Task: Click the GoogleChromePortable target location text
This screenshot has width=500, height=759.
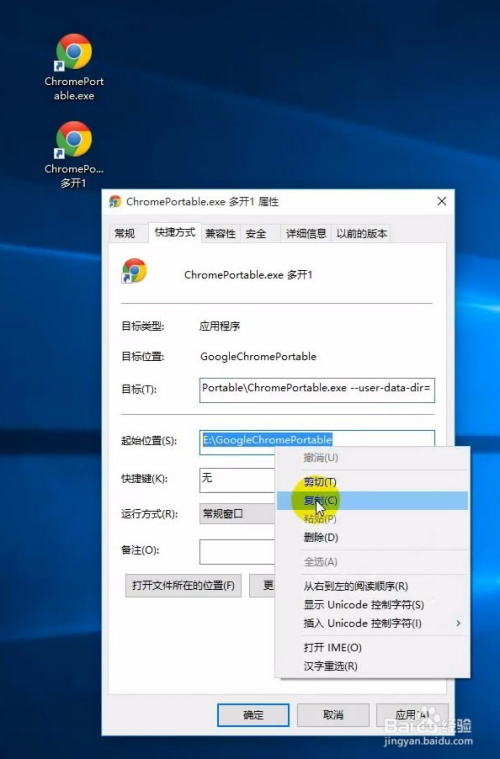Action: (258, 357)
